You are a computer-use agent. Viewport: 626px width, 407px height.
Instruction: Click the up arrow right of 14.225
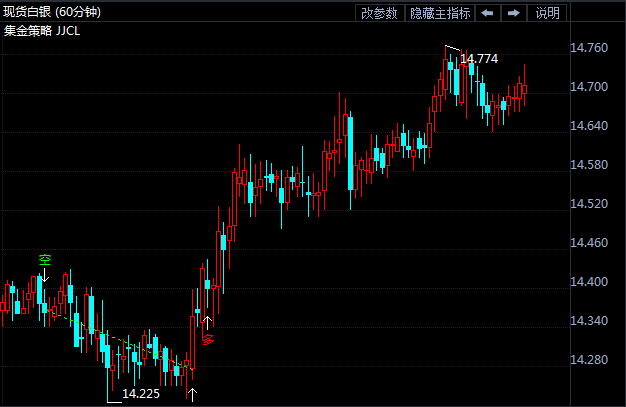point(192,395)
